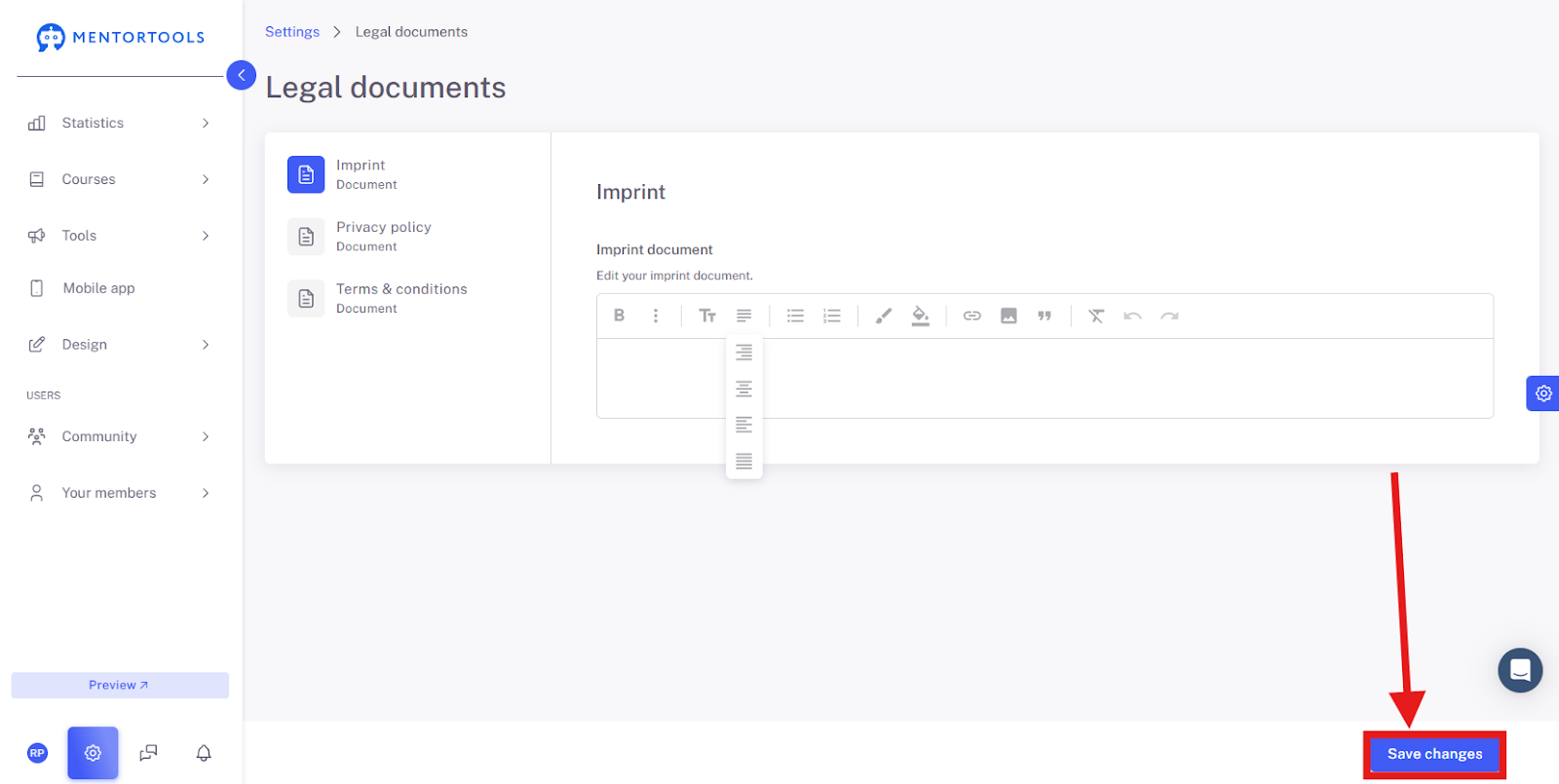Choose left alignment option
The height and width of the screenshot is (784, 1559).
744,425
